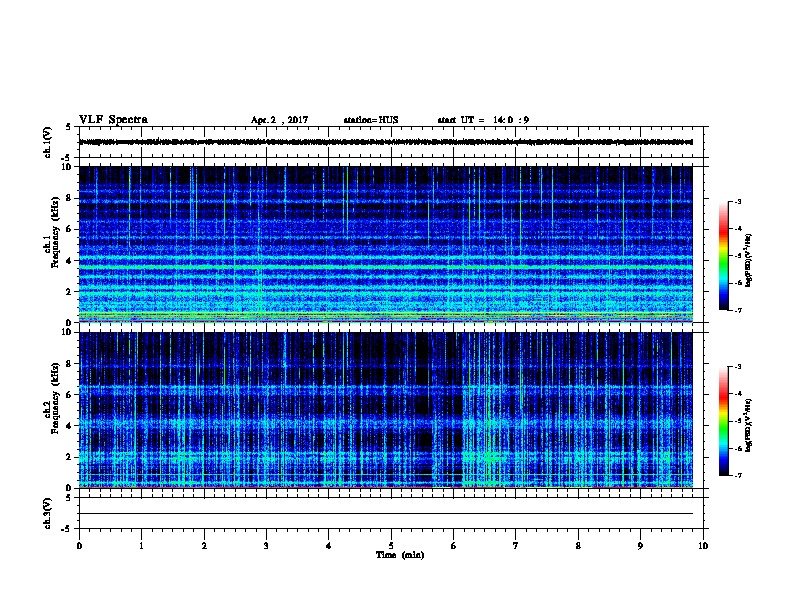Click the ch.2 spectrogram "2" kHz tick label

[x=69, y=457]
